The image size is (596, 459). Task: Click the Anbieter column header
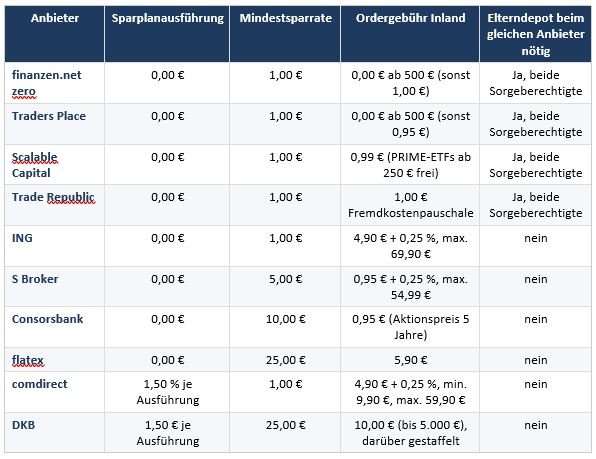pos(55,34)
